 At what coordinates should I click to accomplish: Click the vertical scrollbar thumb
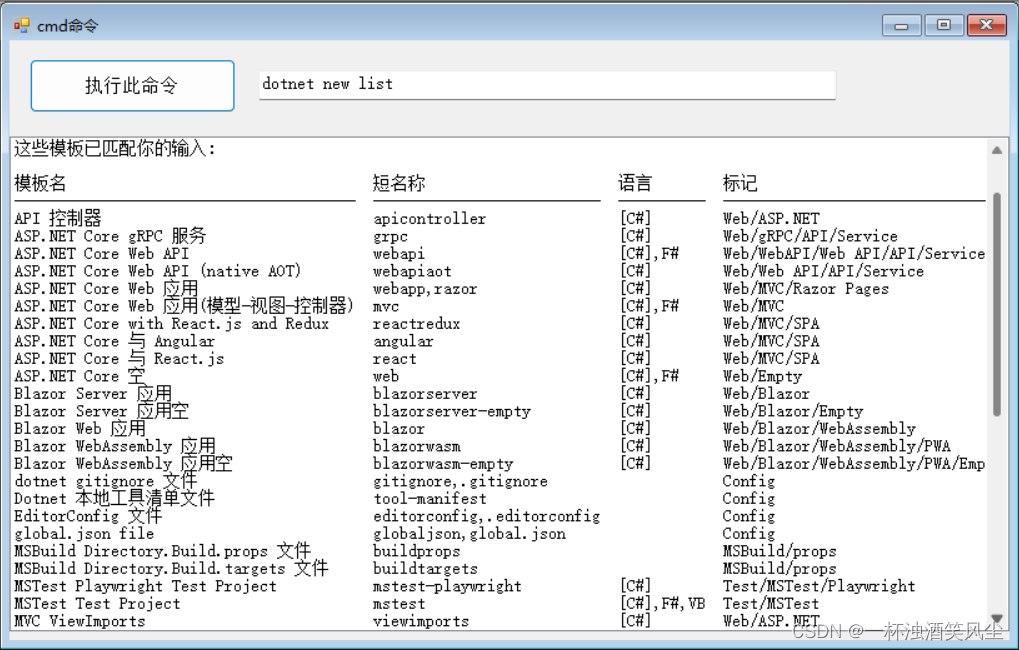pos(997,304)
